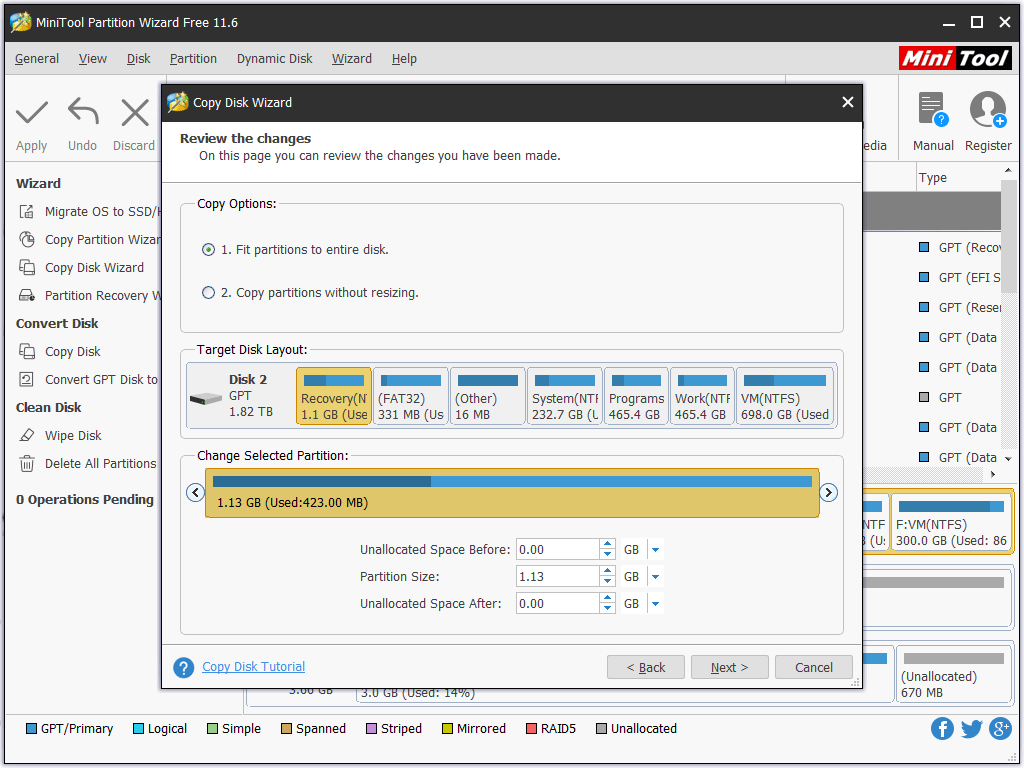This screenshot has width=1024, height=768.
Task: Select the FAT32 331 MB partition block
Action: [x=411, y=396]
